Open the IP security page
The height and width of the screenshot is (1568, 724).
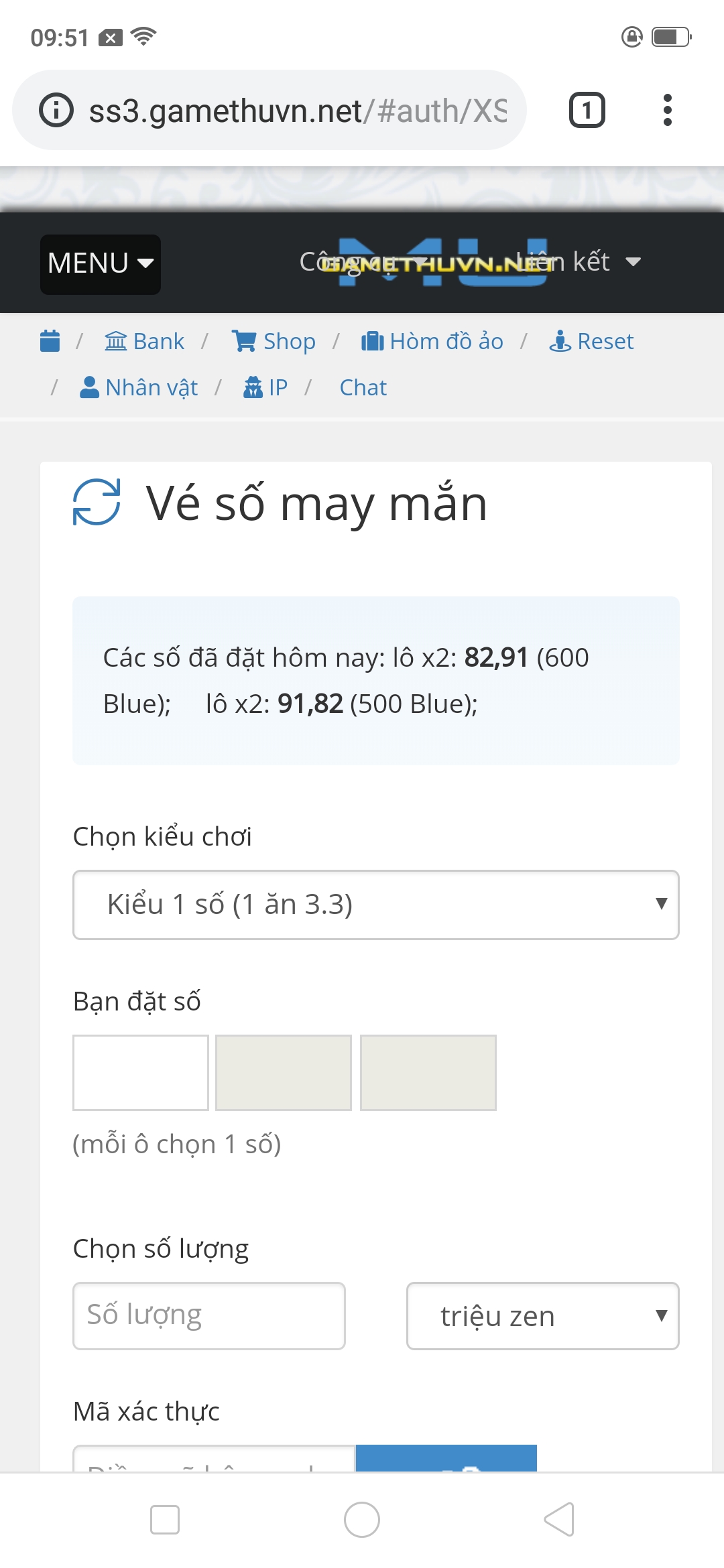tap(265, 387)
